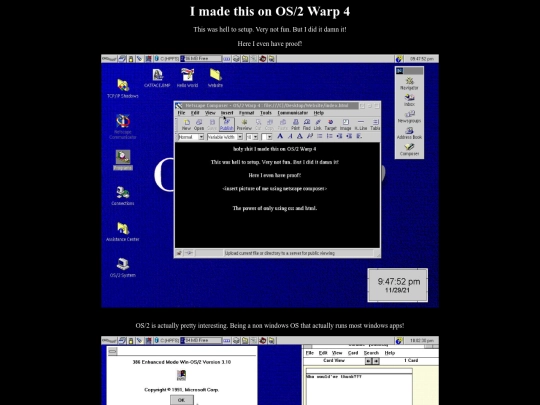Click Navigator in the Netscape component bar
Screen dimensions: 540x405
click(x=409, y=84)
